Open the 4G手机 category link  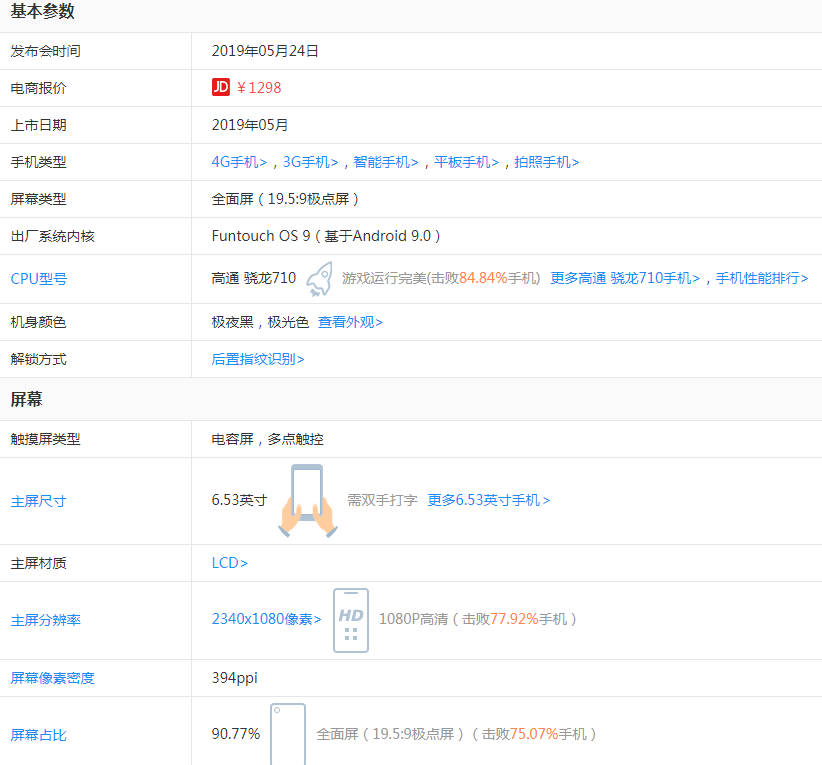click(238, 161)
